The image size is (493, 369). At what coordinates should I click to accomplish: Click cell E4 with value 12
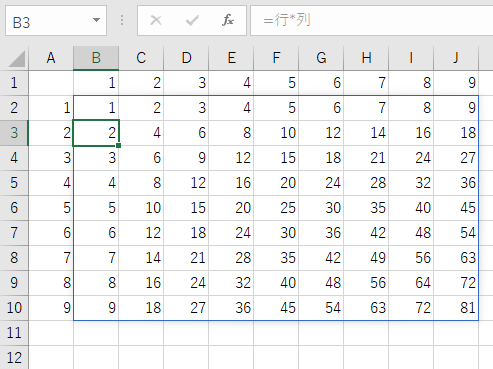coord(231,158)
